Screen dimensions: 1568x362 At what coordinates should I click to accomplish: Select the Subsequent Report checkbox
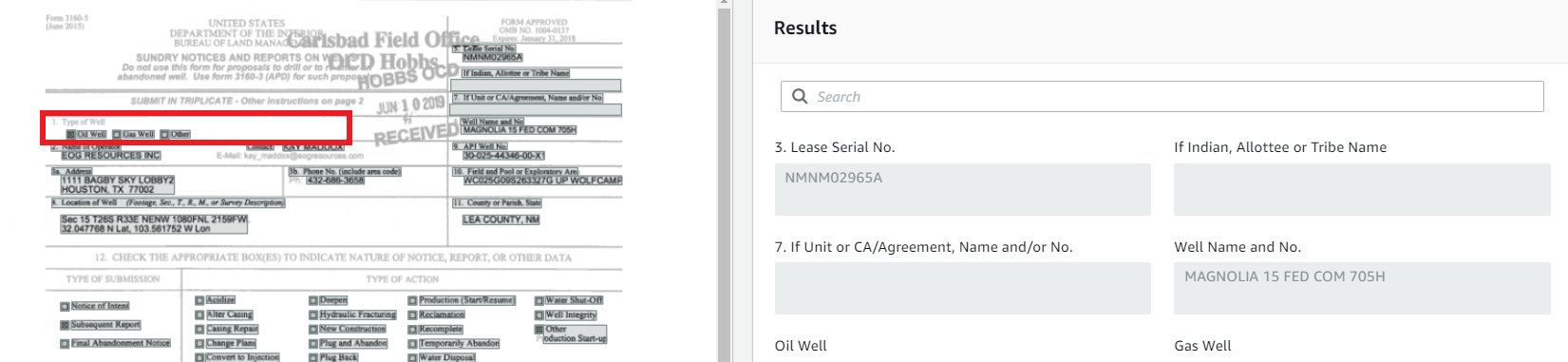(65, 325)
